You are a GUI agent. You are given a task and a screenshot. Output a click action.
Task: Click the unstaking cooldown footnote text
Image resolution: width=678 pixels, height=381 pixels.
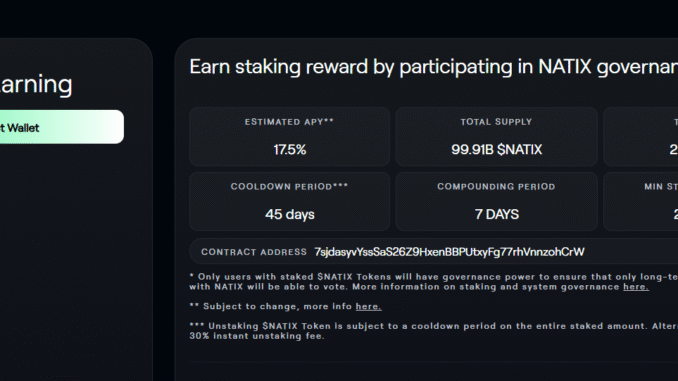click(434, 331)
